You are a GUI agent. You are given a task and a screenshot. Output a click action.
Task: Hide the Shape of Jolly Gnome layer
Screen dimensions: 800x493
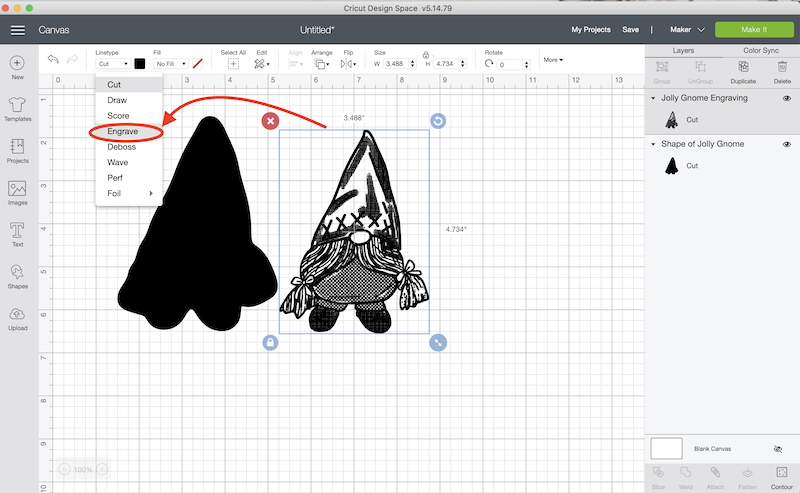[x=787, y=144]
